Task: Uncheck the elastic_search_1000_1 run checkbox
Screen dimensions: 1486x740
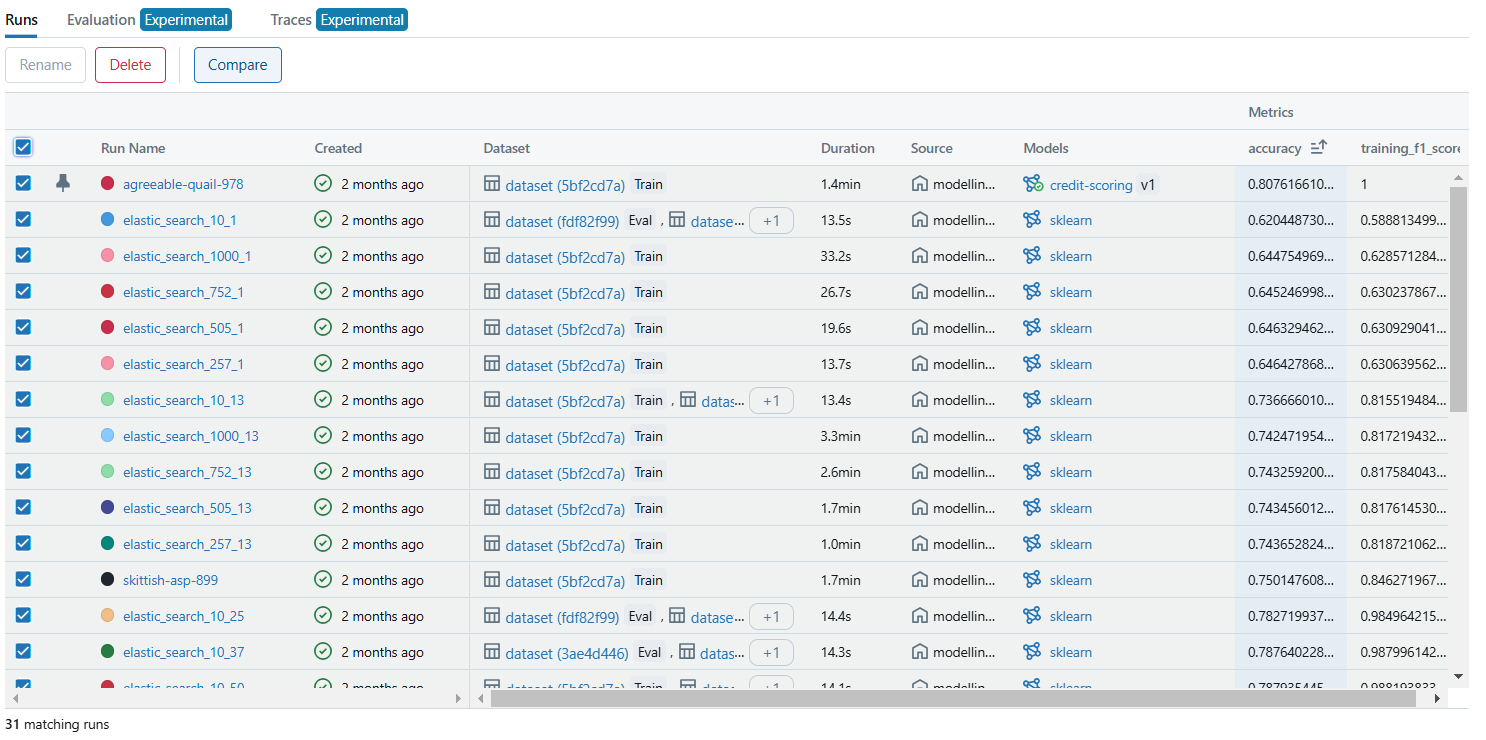Action: point(23,256)
